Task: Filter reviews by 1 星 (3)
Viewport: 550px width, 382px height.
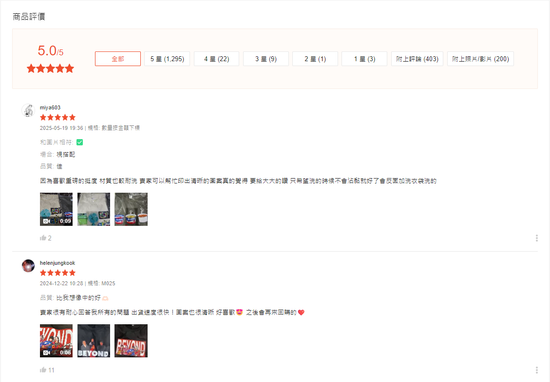Action: 364,59
